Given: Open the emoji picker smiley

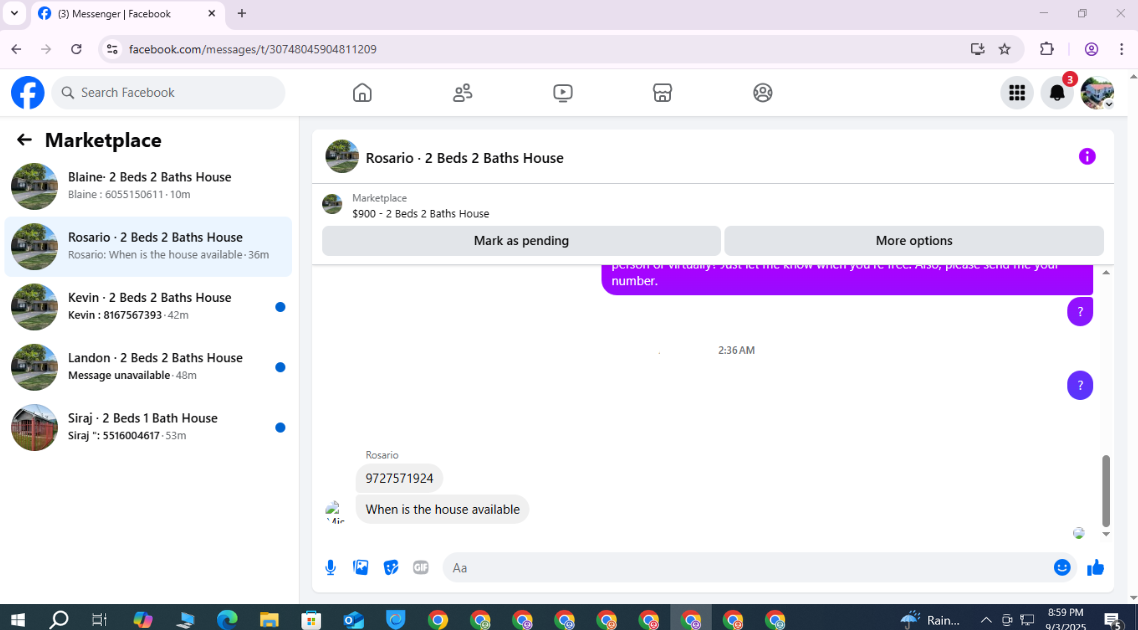Looking at the screenshot, I should 1062,568.
